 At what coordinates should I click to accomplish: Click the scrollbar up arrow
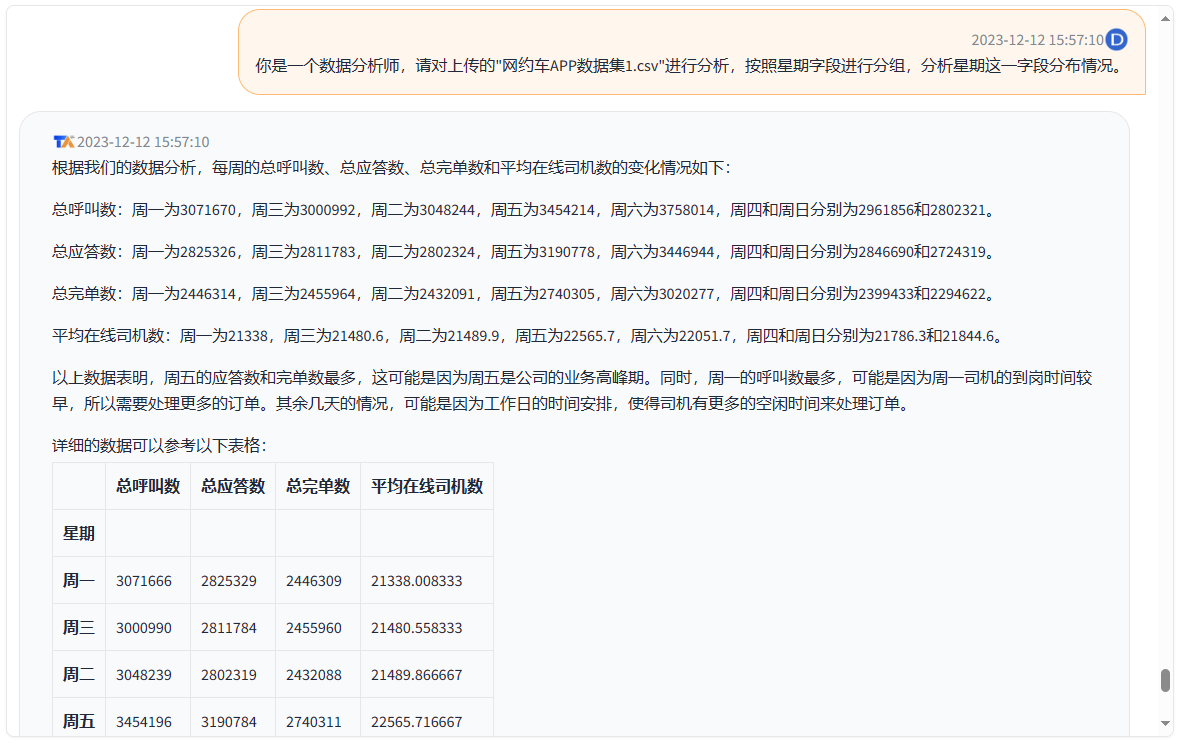(x=1165, y=19)
